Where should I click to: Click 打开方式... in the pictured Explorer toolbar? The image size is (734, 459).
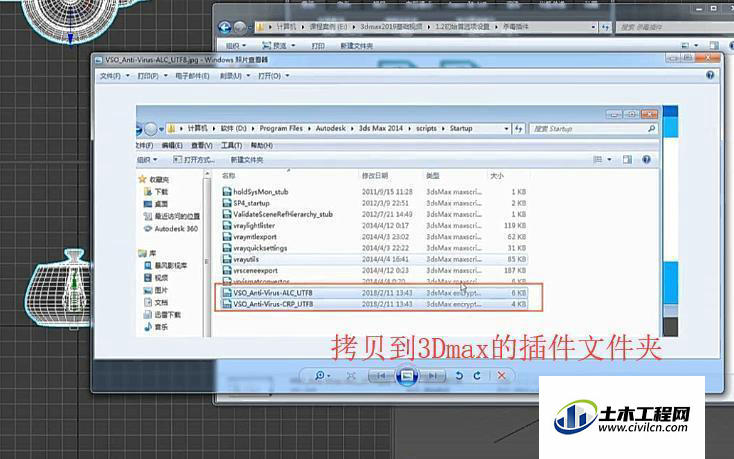(x=194, y=160)
